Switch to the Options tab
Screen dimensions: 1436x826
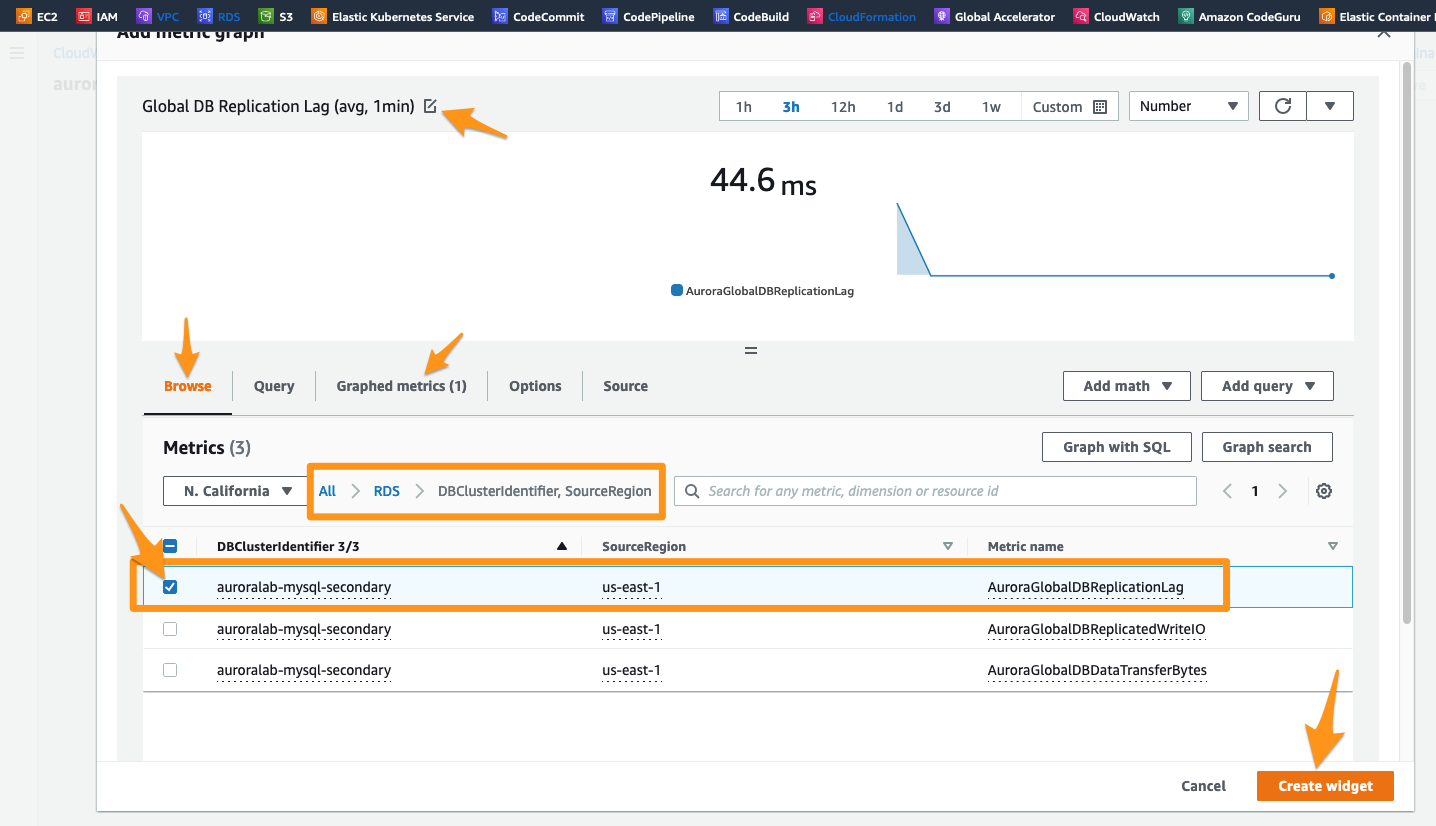pyautogui.click(x=535, y=386)
